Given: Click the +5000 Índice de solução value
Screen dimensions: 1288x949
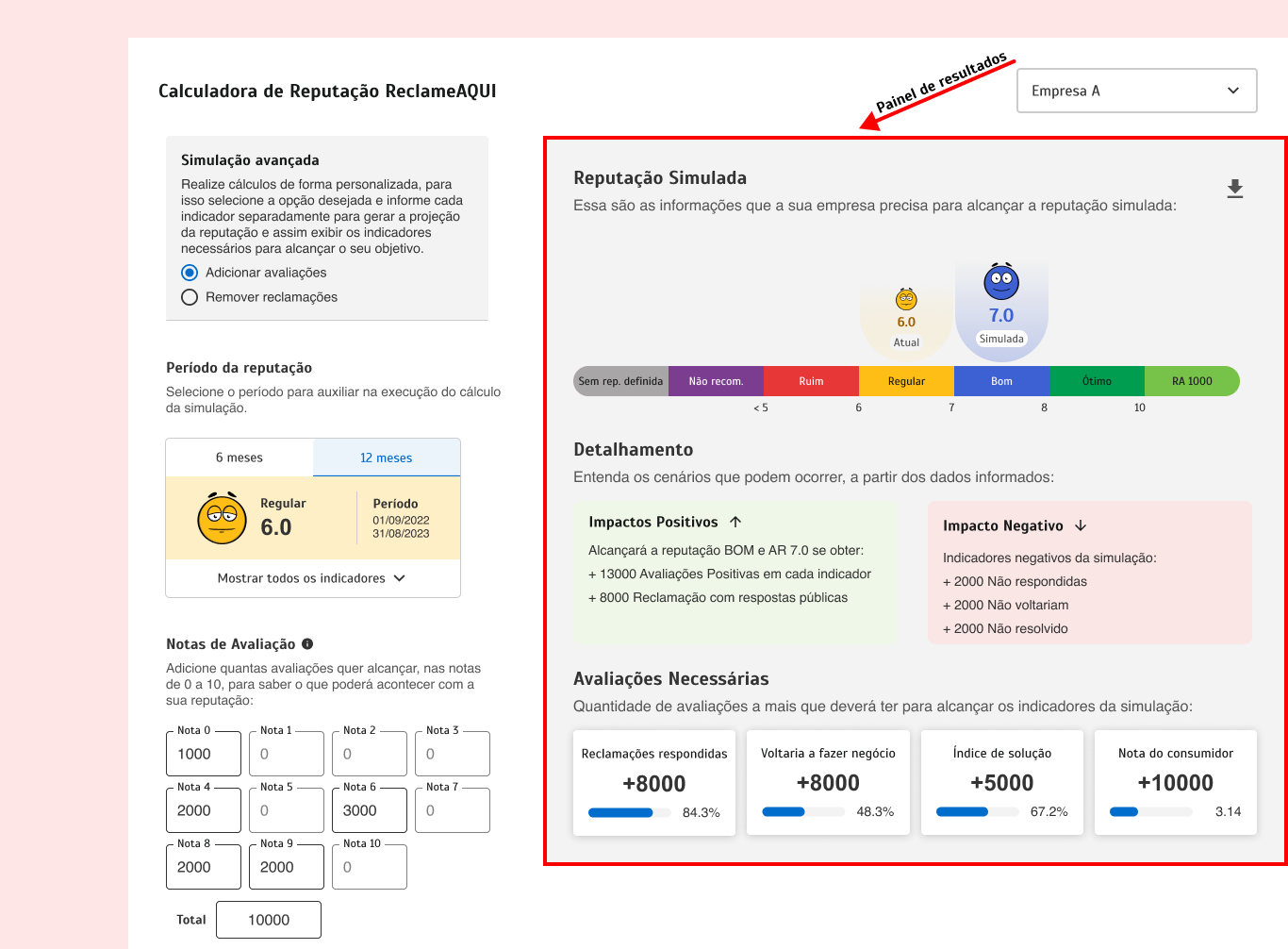Looking at the screenshot, I should [x=1002, y=783].
